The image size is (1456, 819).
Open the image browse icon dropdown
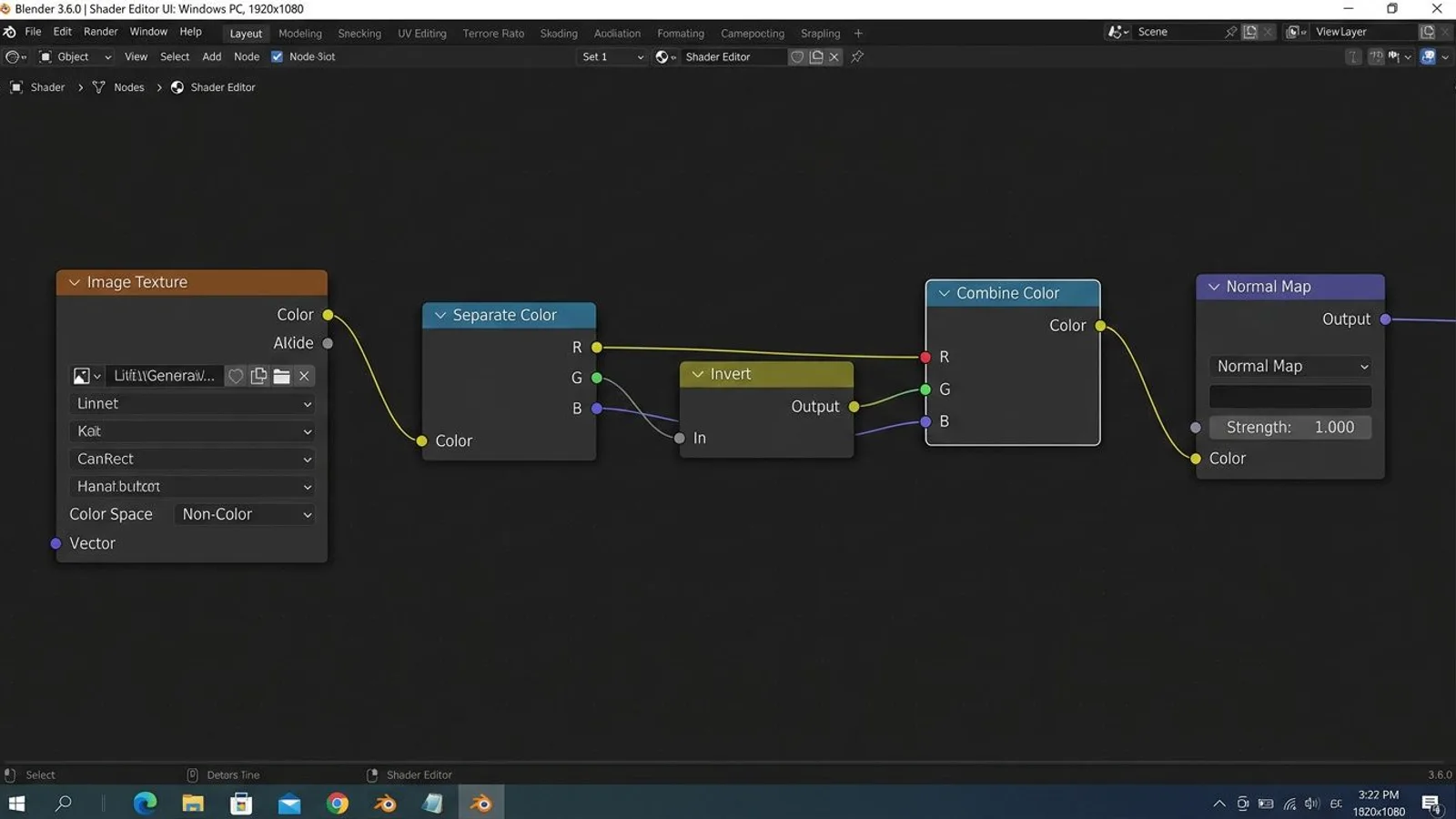pos(86,376)
